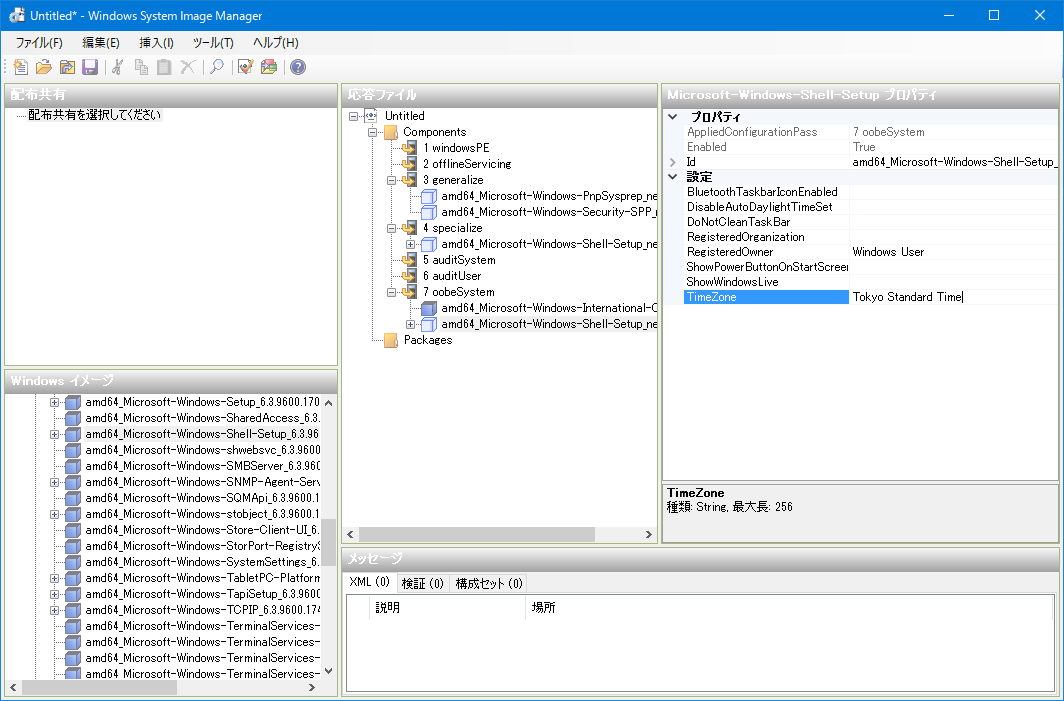Click the 場所 column header

[x=790, y=607]
